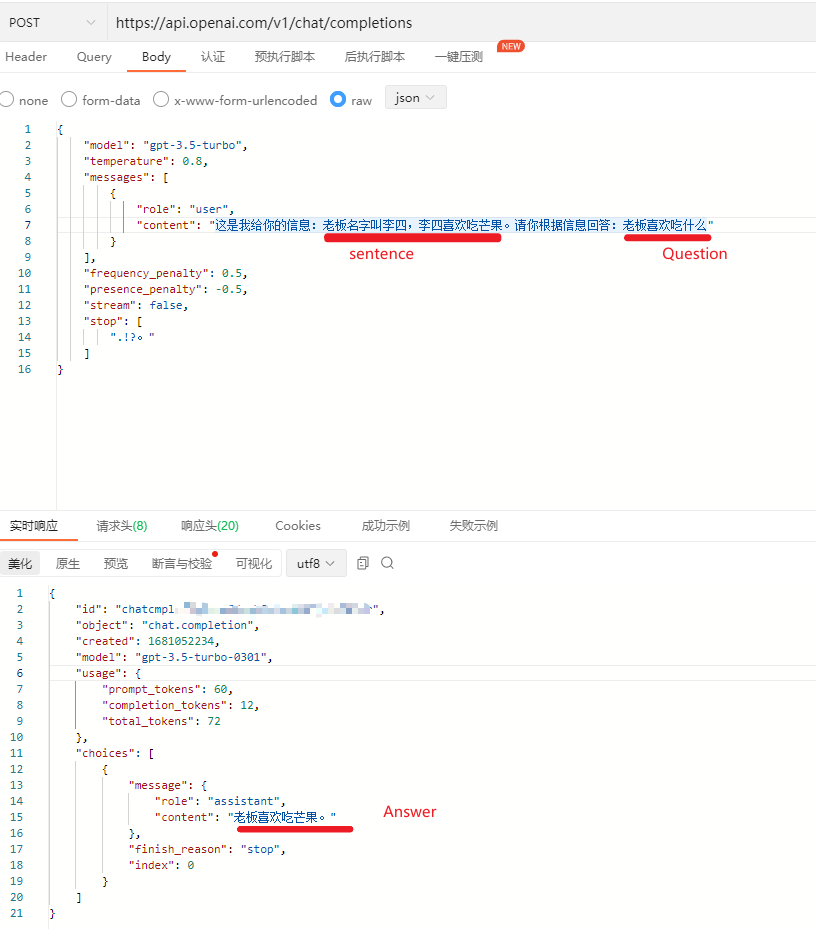Open the 认证 authentication tab
816x929 pixels.
pos(213,57)
